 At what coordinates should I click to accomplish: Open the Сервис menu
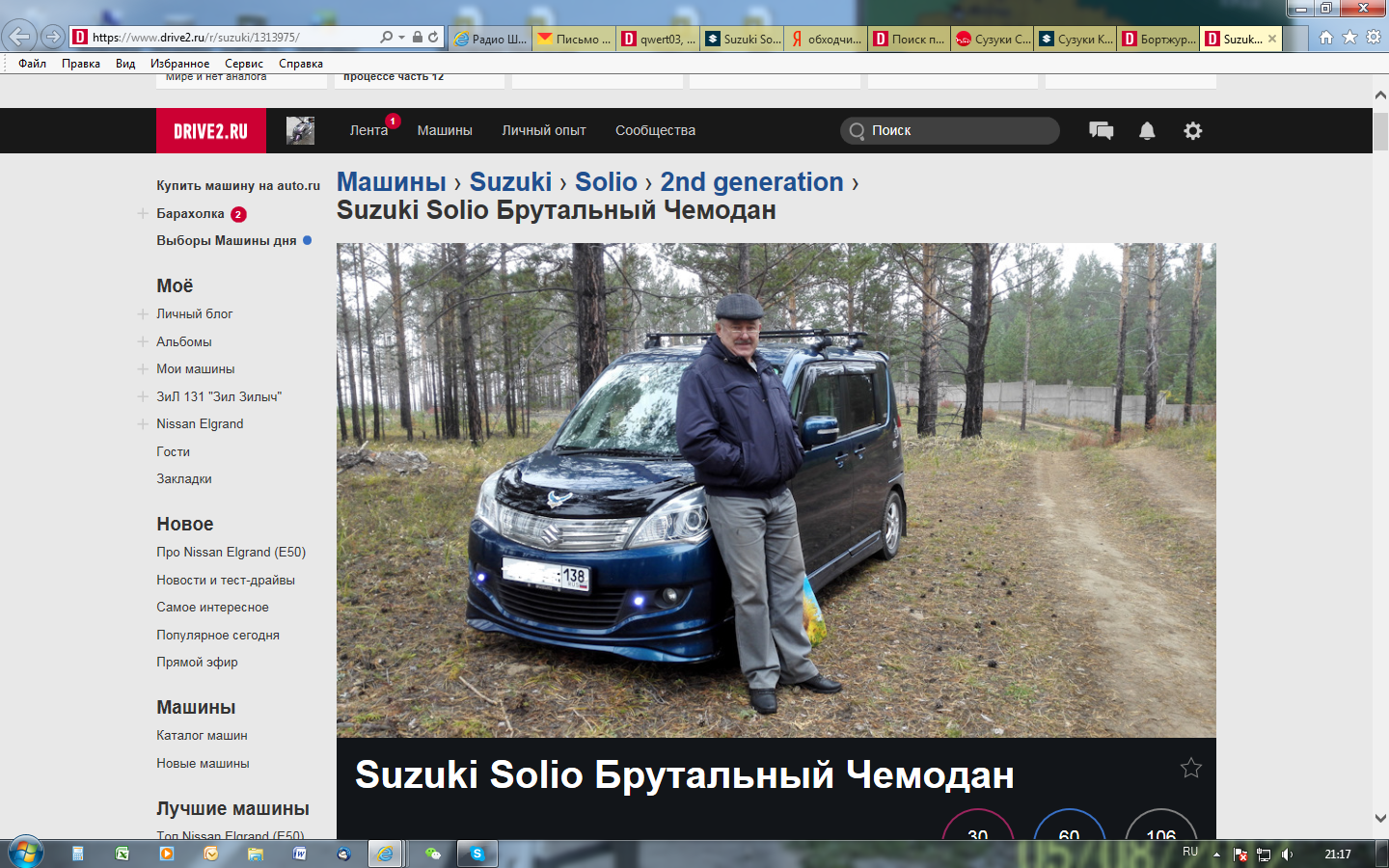[x=244, y=64]
